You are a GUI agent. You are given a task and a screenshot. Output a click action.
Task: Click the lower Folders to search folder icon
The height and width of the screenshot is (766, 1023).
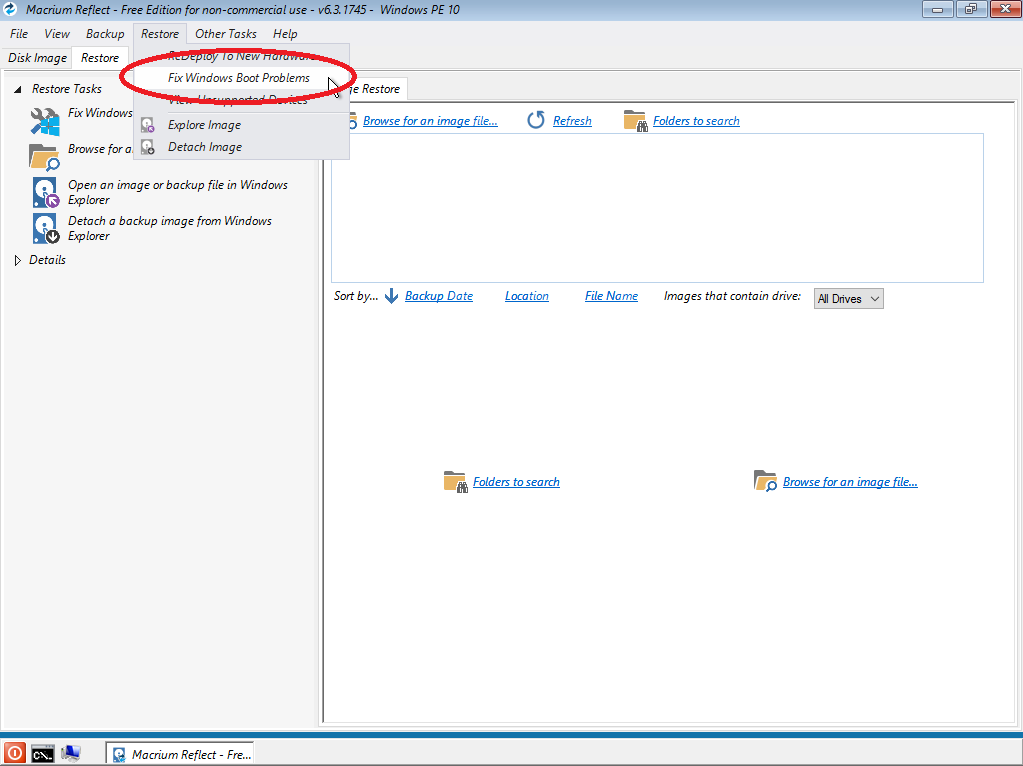click(x=455, y=482)
